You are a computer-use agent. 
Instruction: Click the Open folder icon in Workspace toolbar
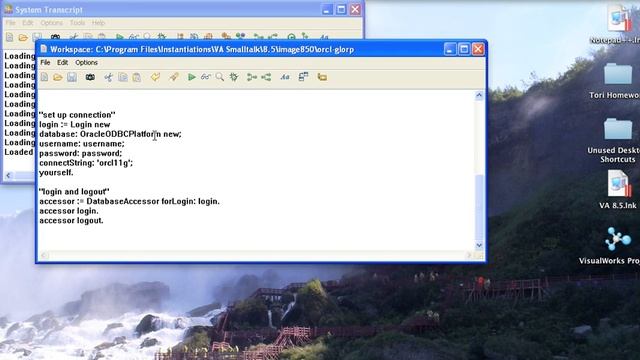coord(58,77)
